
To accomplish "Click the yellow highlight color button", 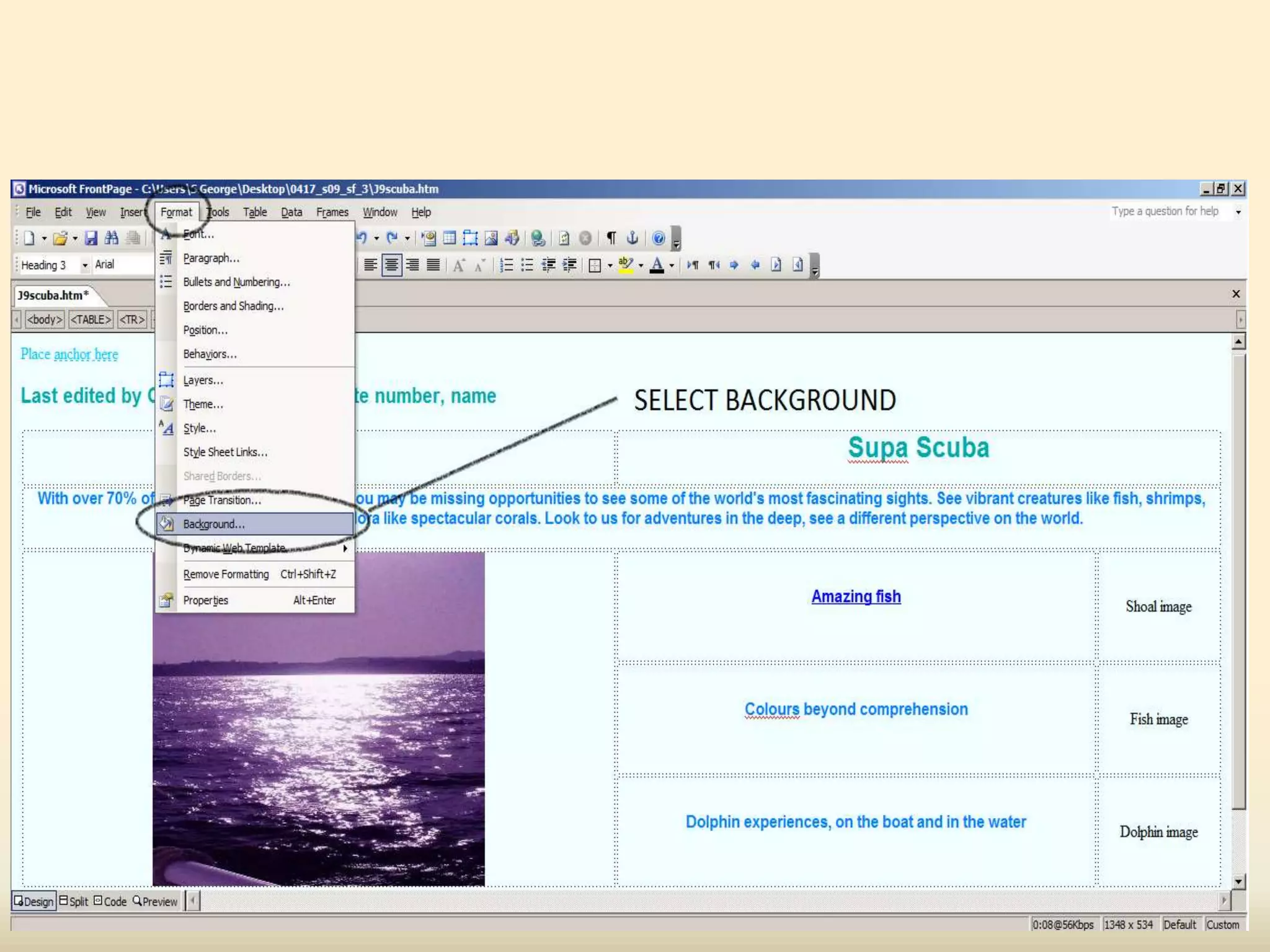I will 626,265.
